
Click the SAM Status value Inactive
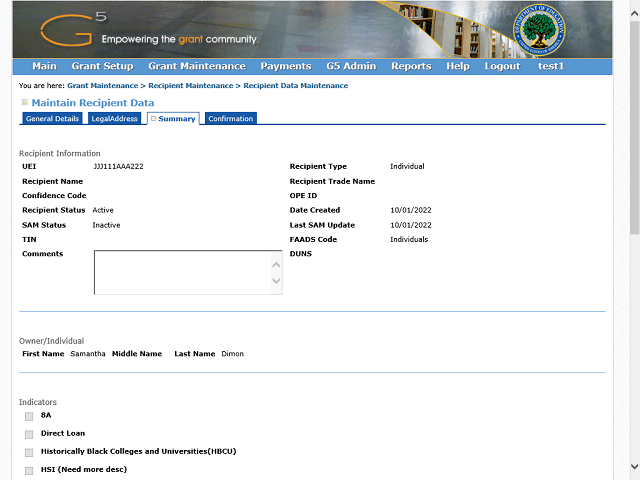(106, 225)
